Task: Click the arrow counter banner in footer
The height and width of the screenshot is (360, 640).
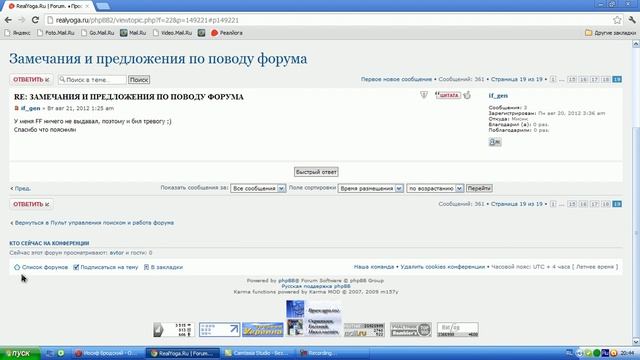Action: 220,329
